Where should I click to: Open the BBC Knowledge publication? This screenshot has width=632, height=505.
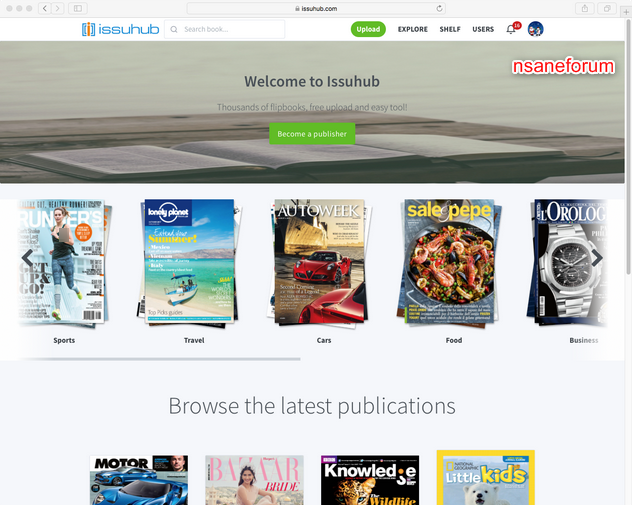[370, 480]
